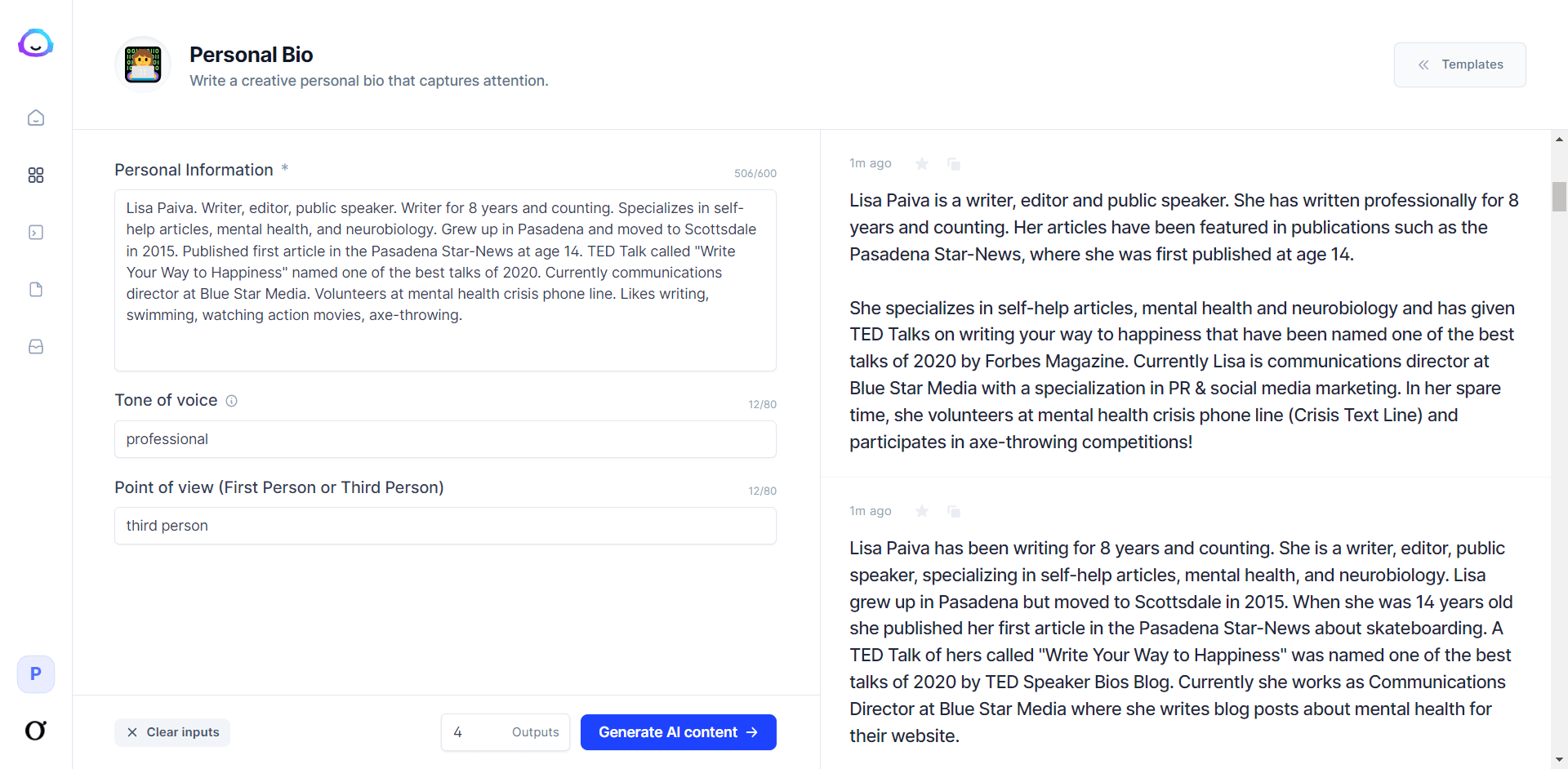The width and height of the screenshot is (1568, 769).
Task: Click Clear inputs button
Action: [172, 732]
